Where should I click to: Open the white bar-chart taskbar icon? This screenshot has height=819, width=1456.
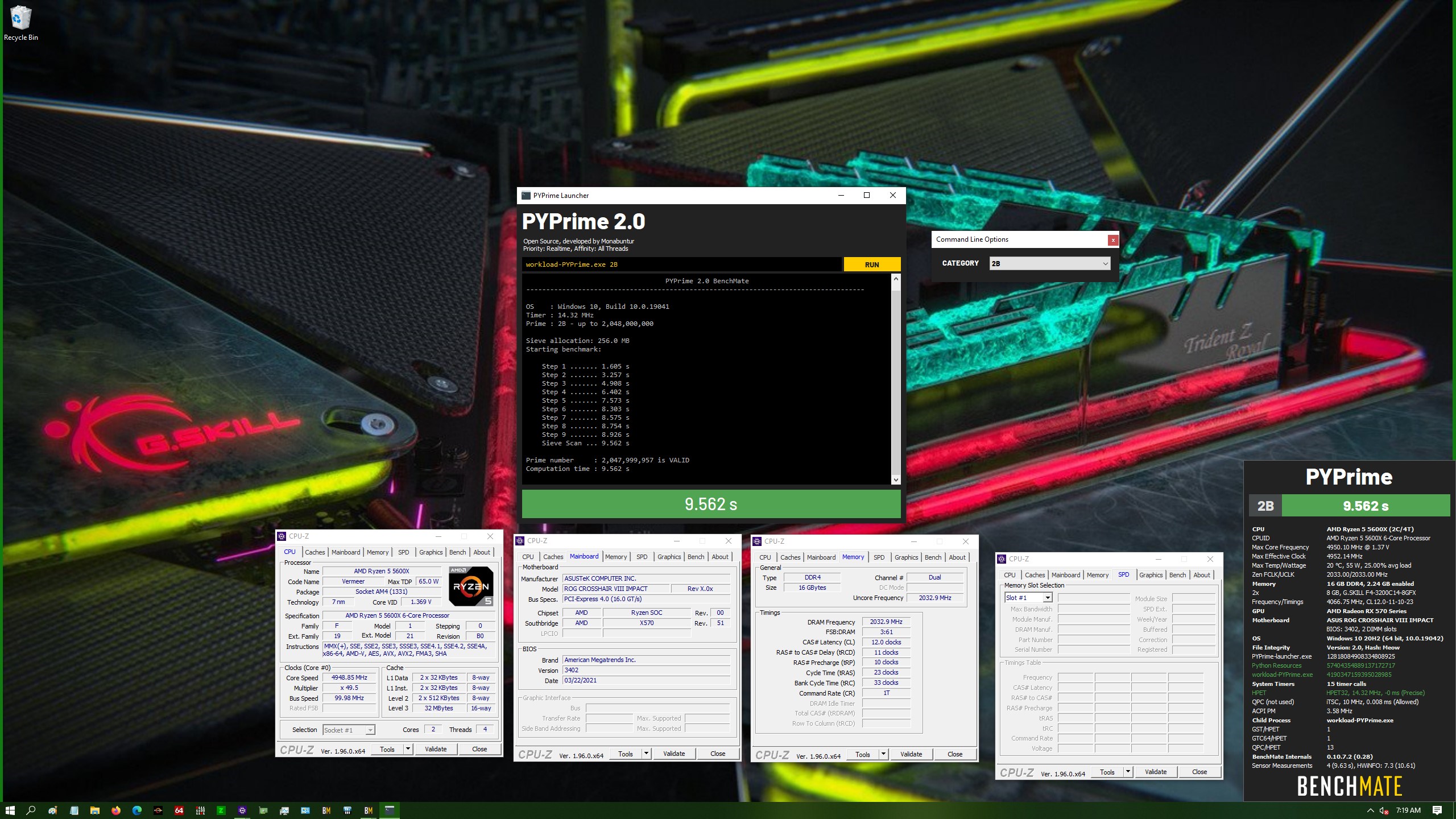point(348,810)
